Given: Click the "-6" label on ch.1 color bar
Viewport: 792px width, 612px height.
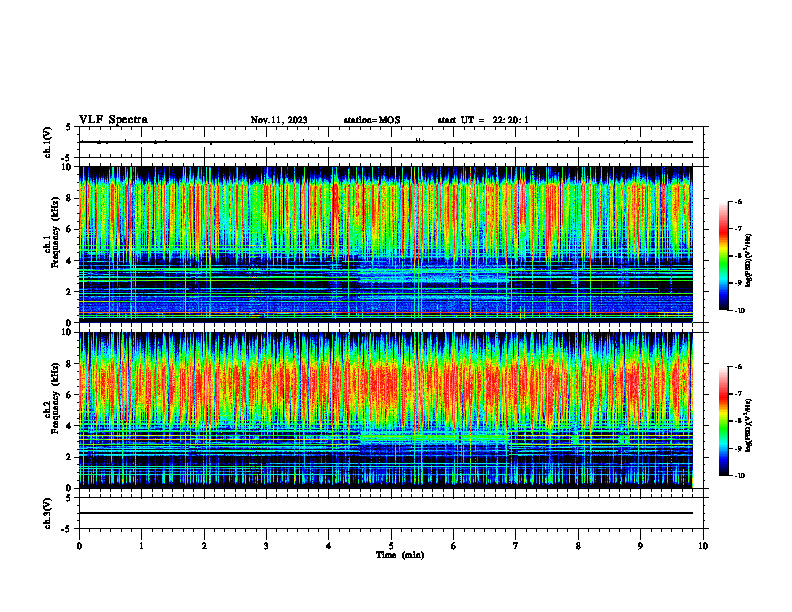Looking at the screenshot, I should [738, 201].
